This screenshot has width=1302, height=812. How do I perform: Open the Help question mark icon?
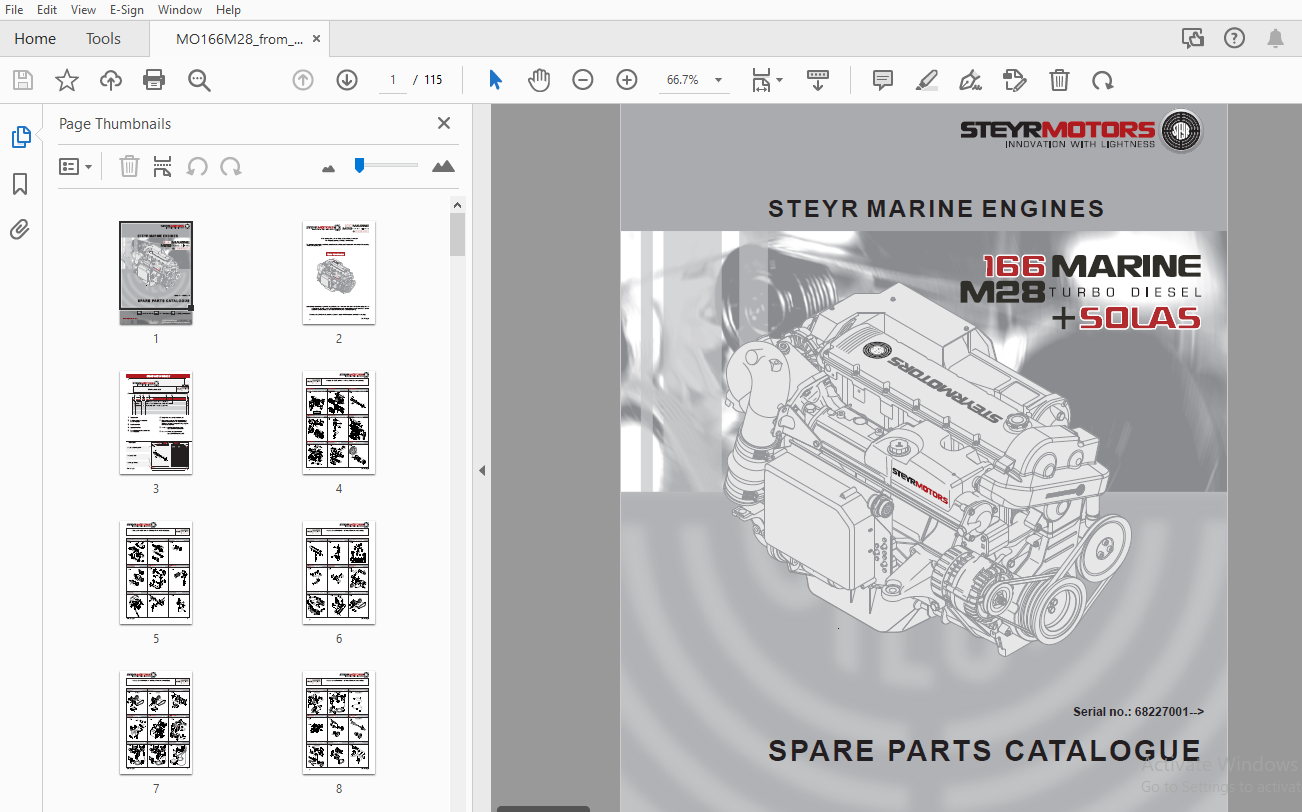click(1234, 38)
